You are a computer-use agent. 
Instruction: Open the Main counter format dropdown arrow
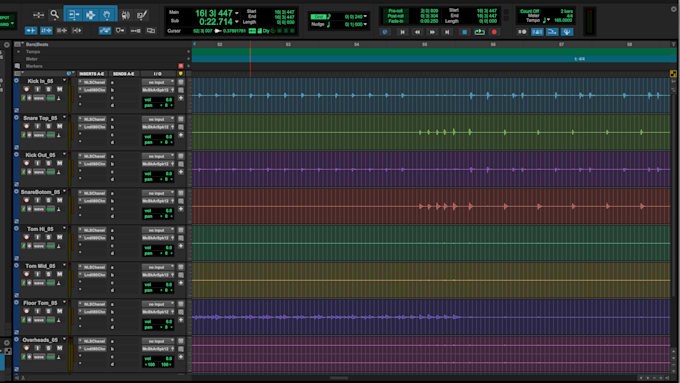pyautogui.click(x=237, y=13)
